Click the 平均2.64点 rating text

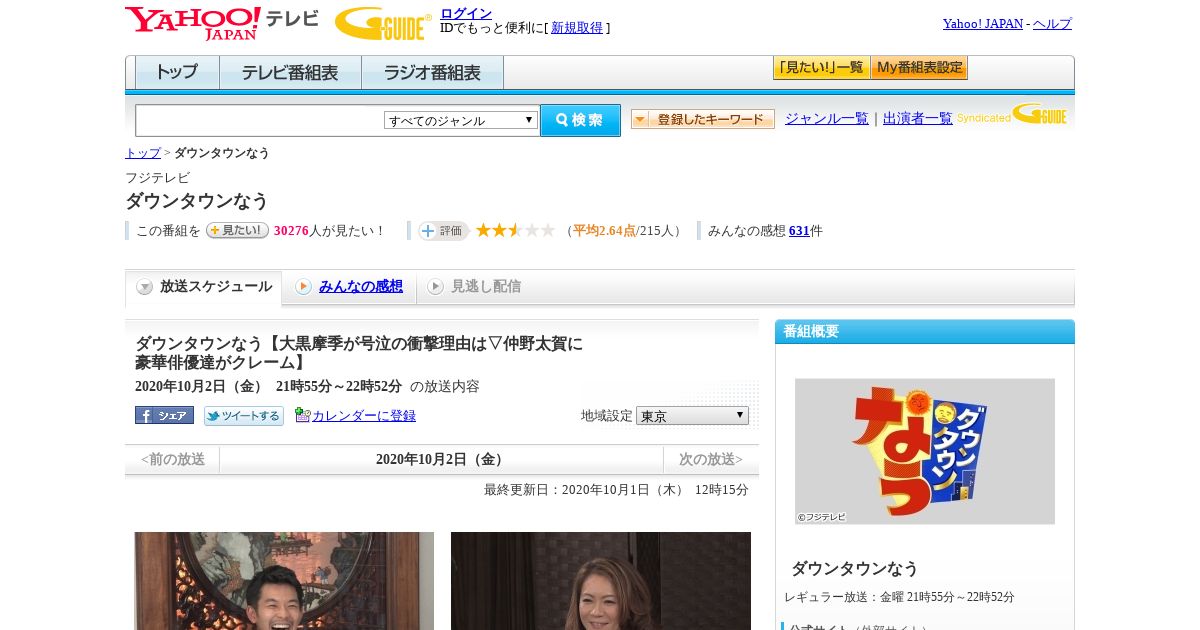[604, 231]
